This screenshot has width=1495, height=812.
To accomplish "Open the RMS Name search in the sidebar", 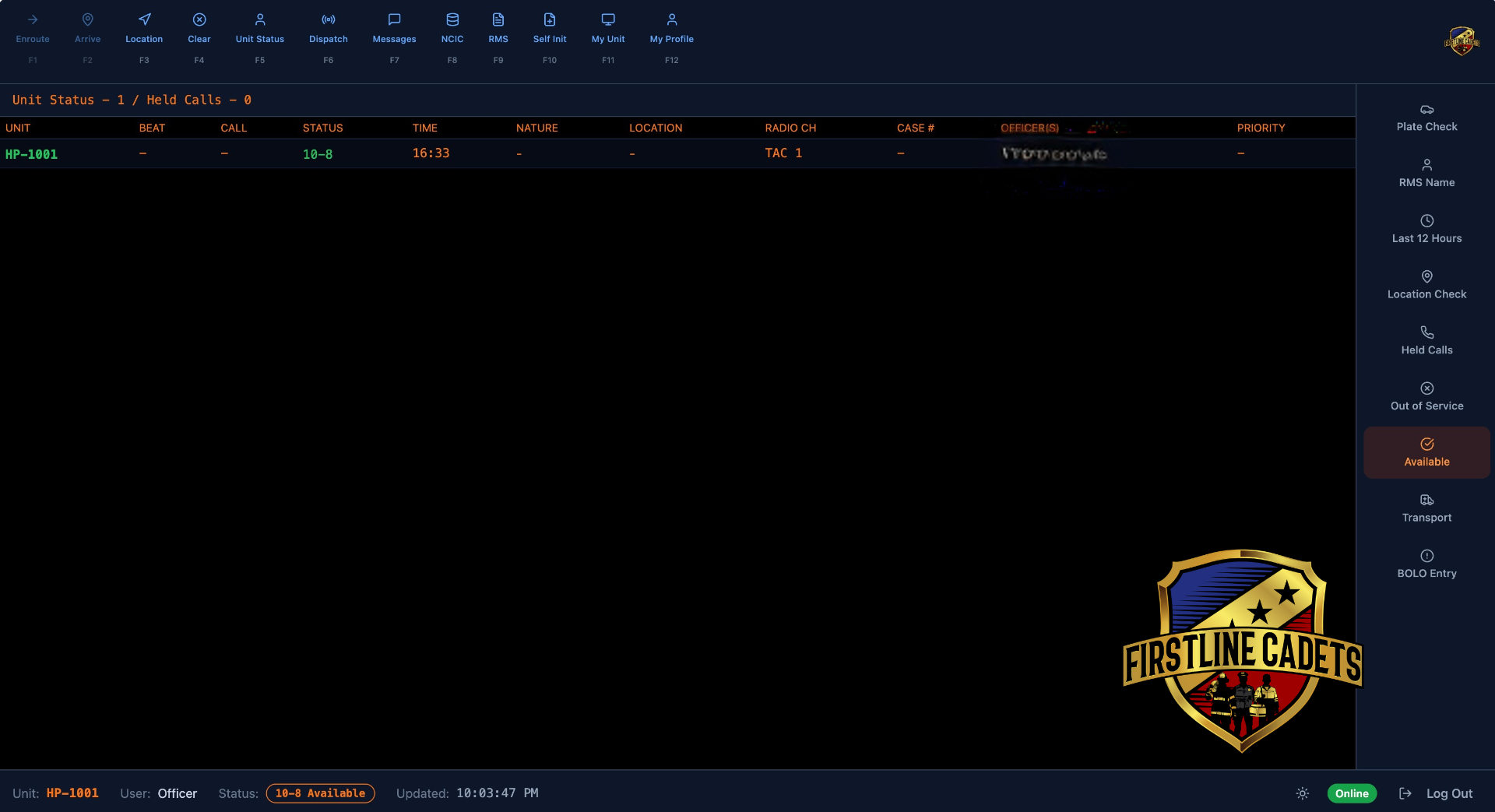I will pyautogui.click(x=1426, y=174).
